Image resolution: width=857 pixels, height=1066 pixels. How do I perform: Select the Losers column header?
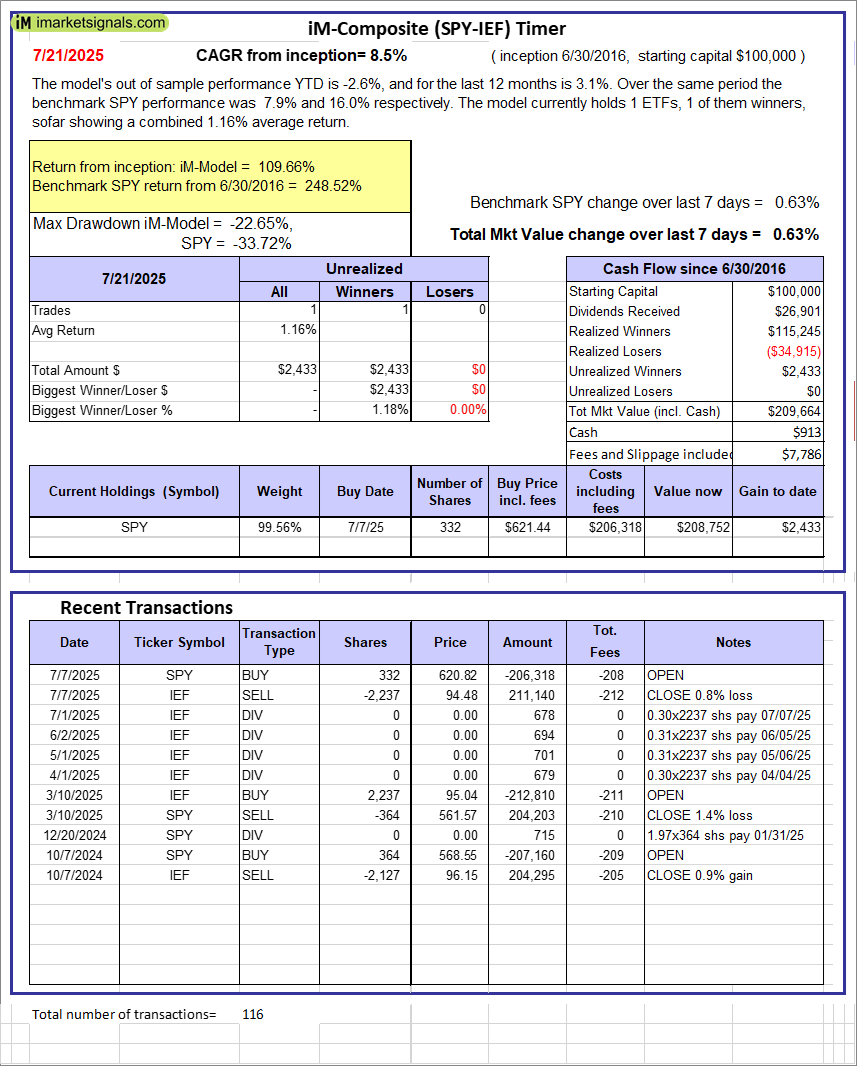click(x=450, y=292)
